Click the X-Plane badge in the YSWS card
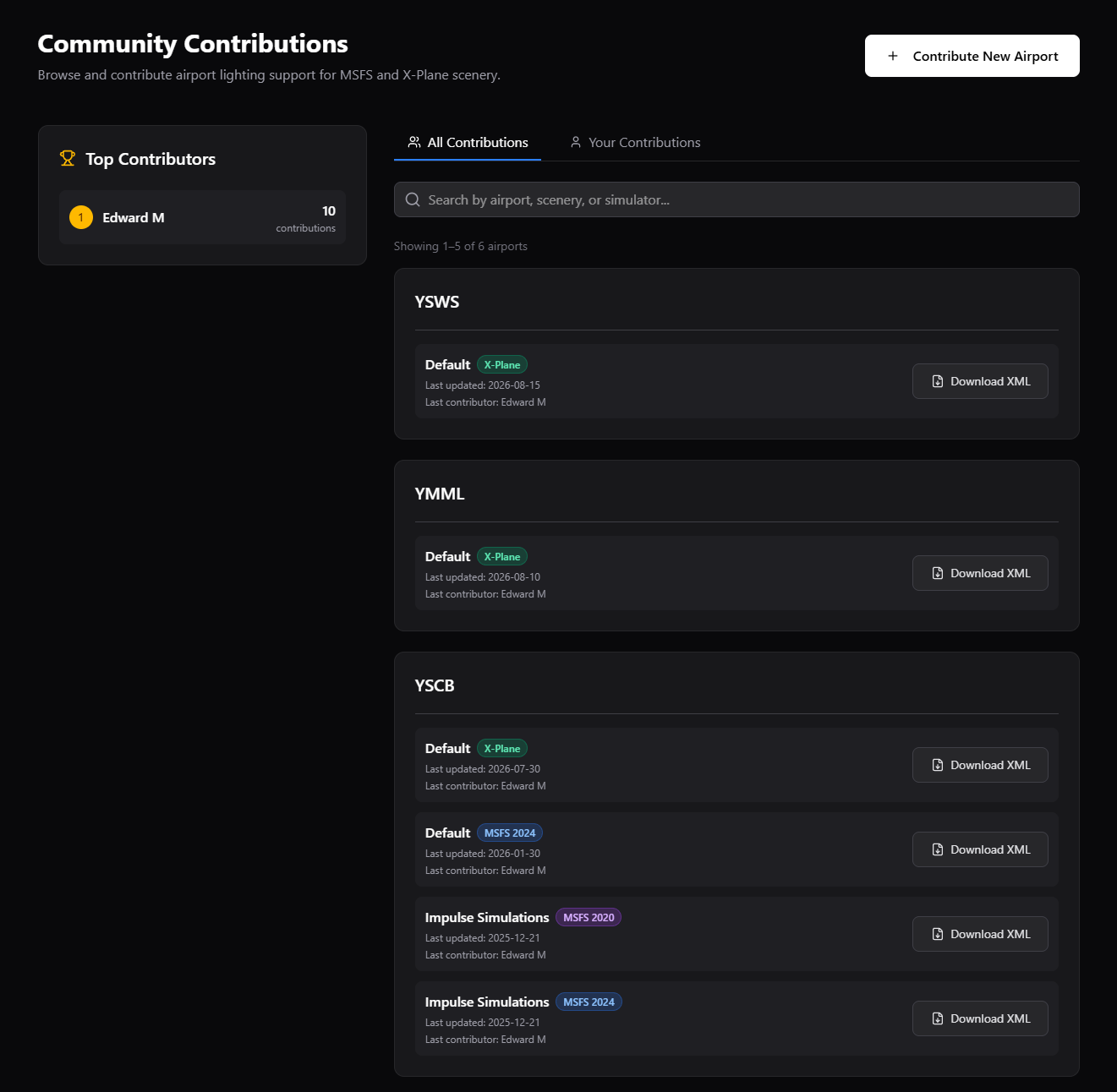1117x1092 pixels. tap(502, 364)
